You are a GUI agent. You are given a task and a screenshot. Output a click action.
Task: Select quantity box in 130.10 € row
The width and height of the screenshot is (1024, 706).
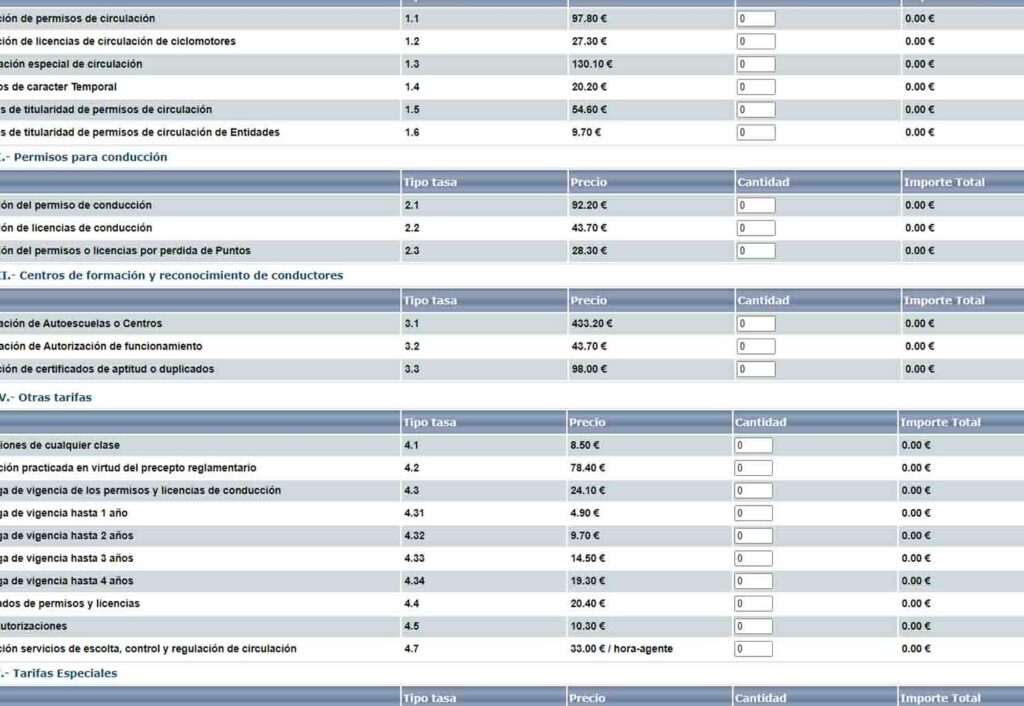click(756, 65)
